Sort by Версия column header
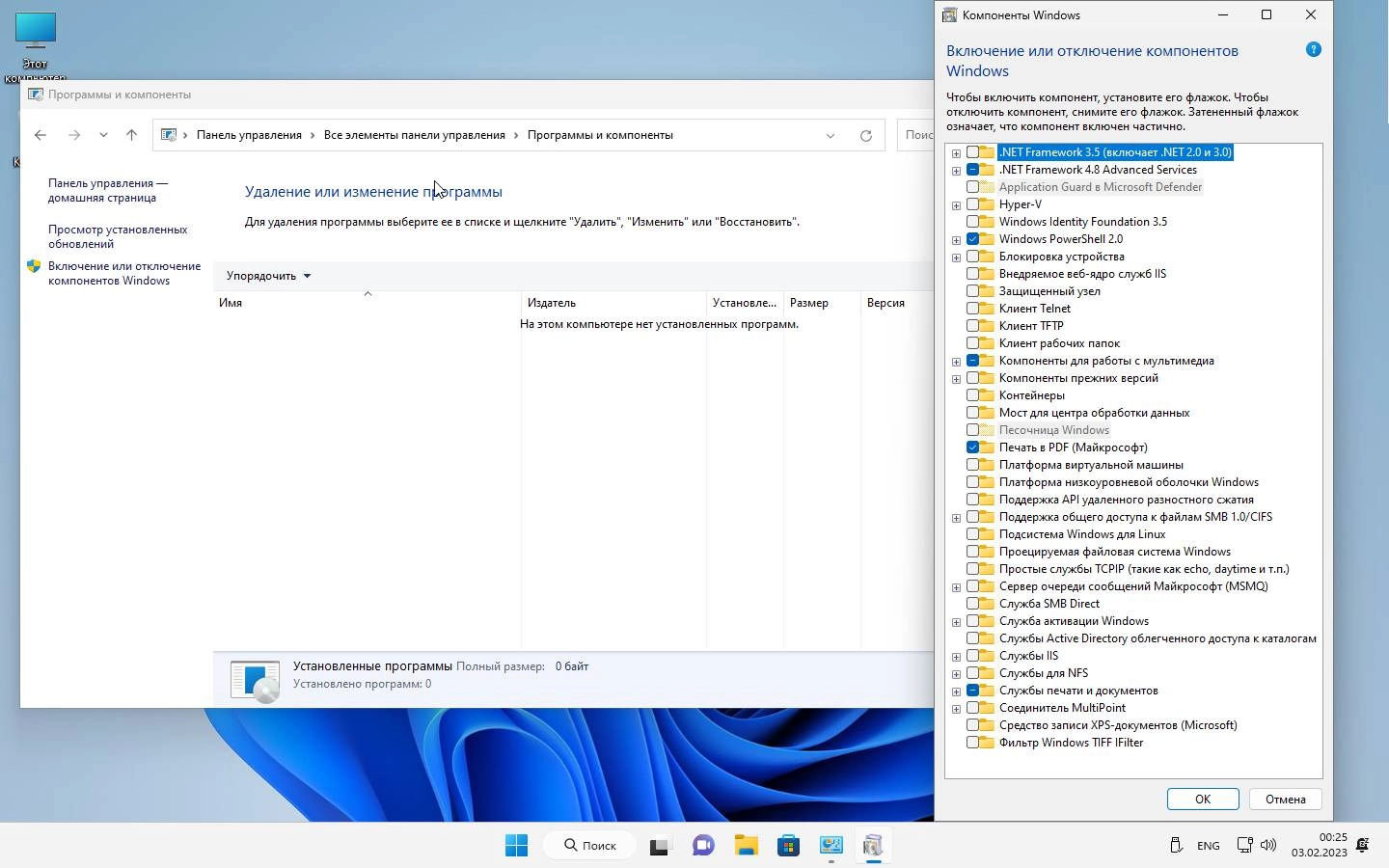The width and height of the screenshot is (1389, 868). pyautogui.click(x=897, y=303)
